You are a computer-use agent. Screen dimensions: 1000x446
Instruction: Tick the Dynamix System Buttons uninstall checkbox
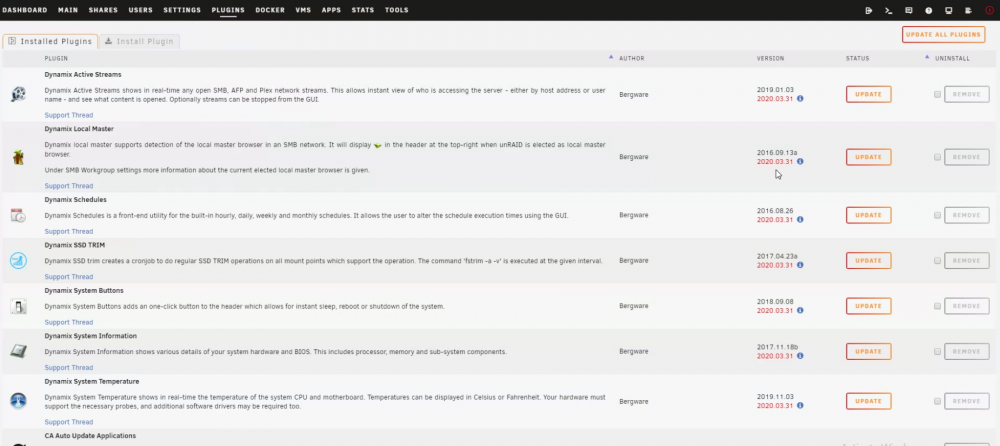tap(938, 306)
